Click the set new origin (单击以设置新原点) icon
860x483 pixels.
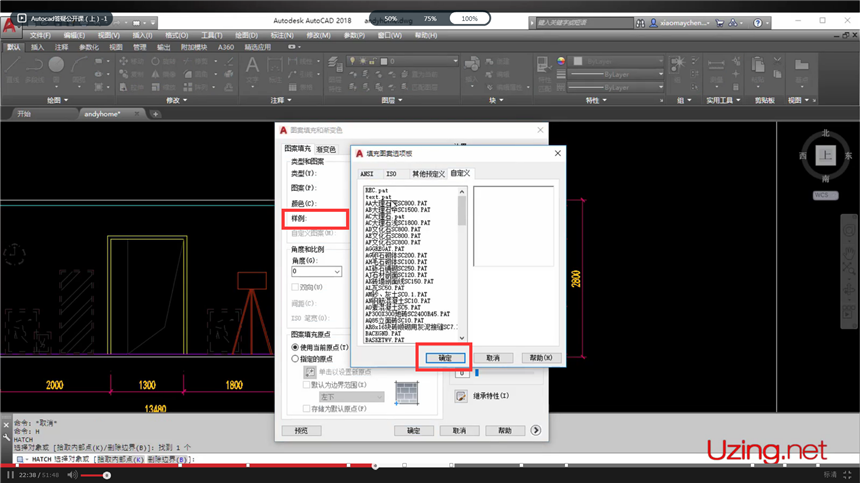pos(311,372)
